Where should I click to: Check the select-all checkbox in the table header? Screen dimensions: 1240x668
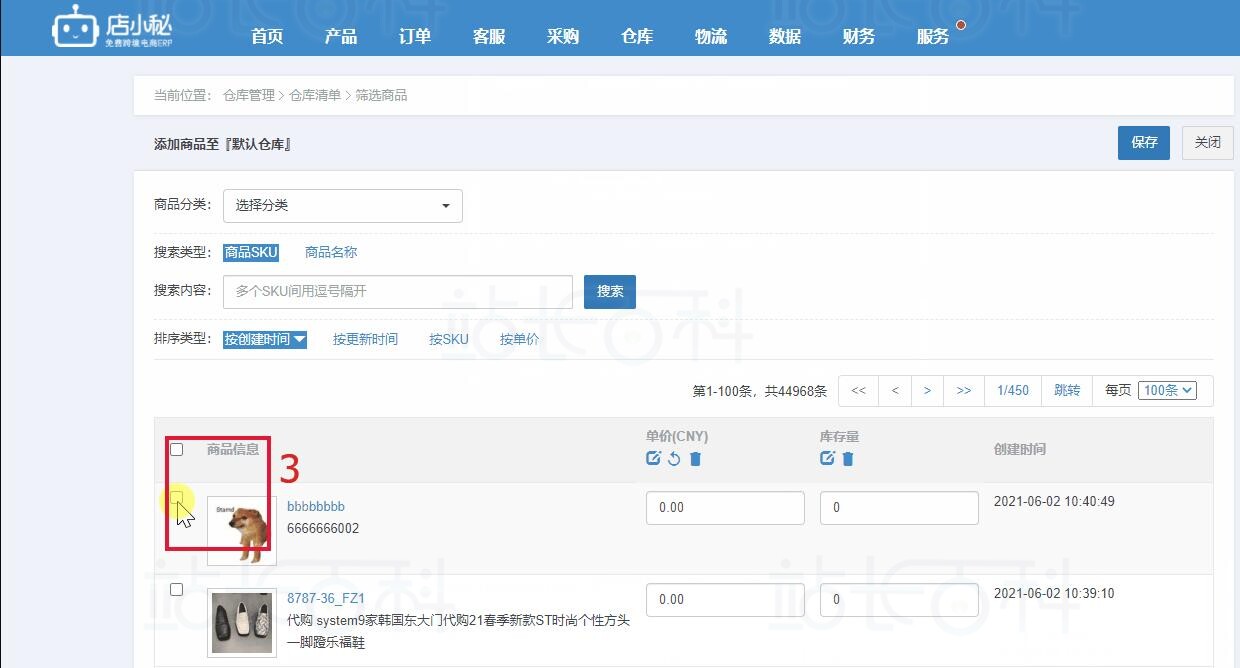[177, 449]
